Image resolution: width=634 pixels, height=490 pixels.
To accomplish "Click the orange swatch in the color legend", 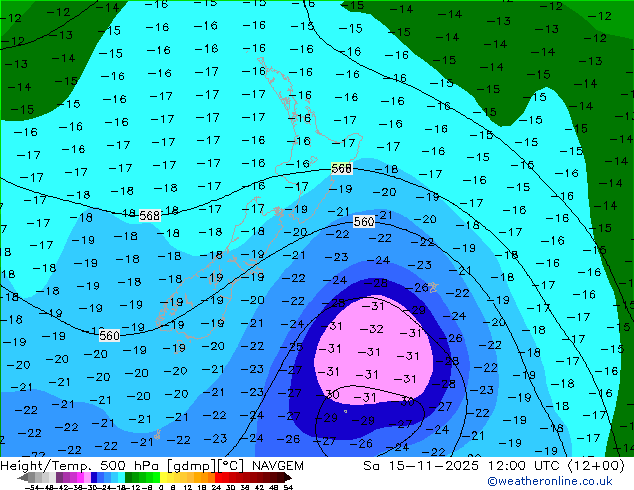I will (x=205, y=477).
